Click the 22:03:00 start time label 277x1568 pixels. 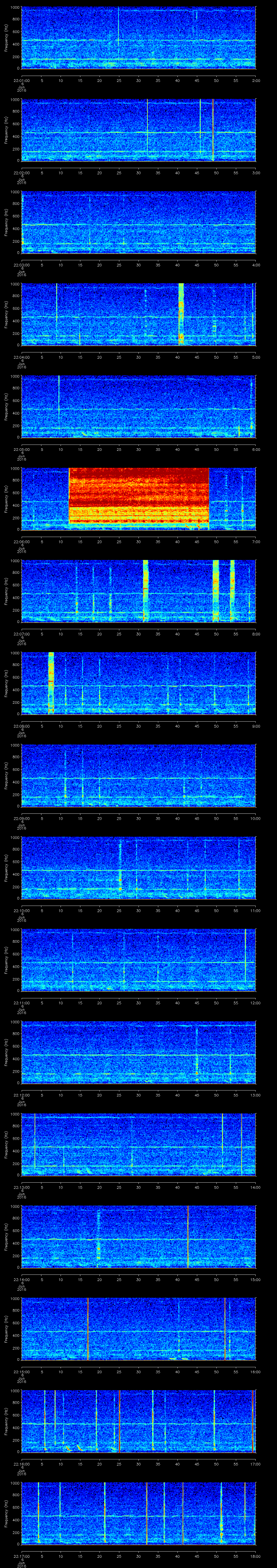point(21,264)
